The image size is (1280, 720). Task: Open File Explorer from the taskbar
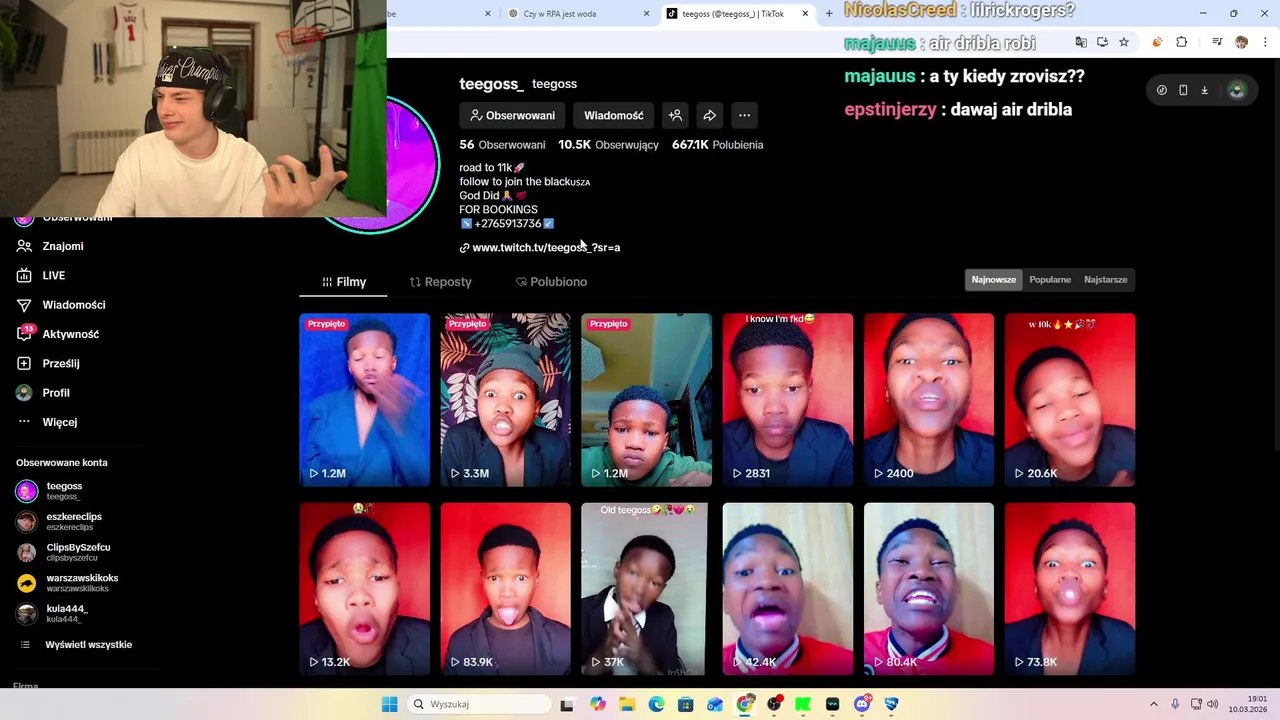pos(627,704)
